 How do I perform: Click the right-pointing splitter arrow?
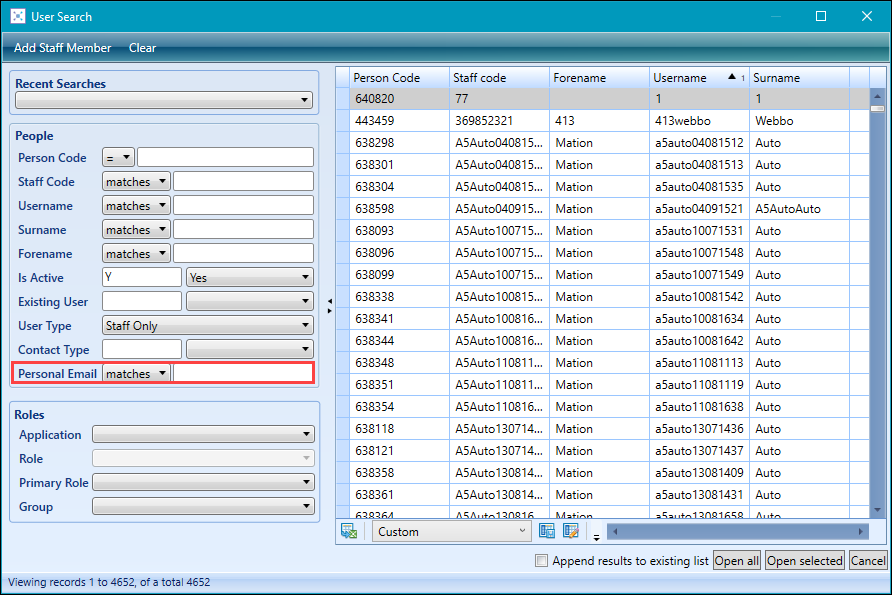coord(330,311)
